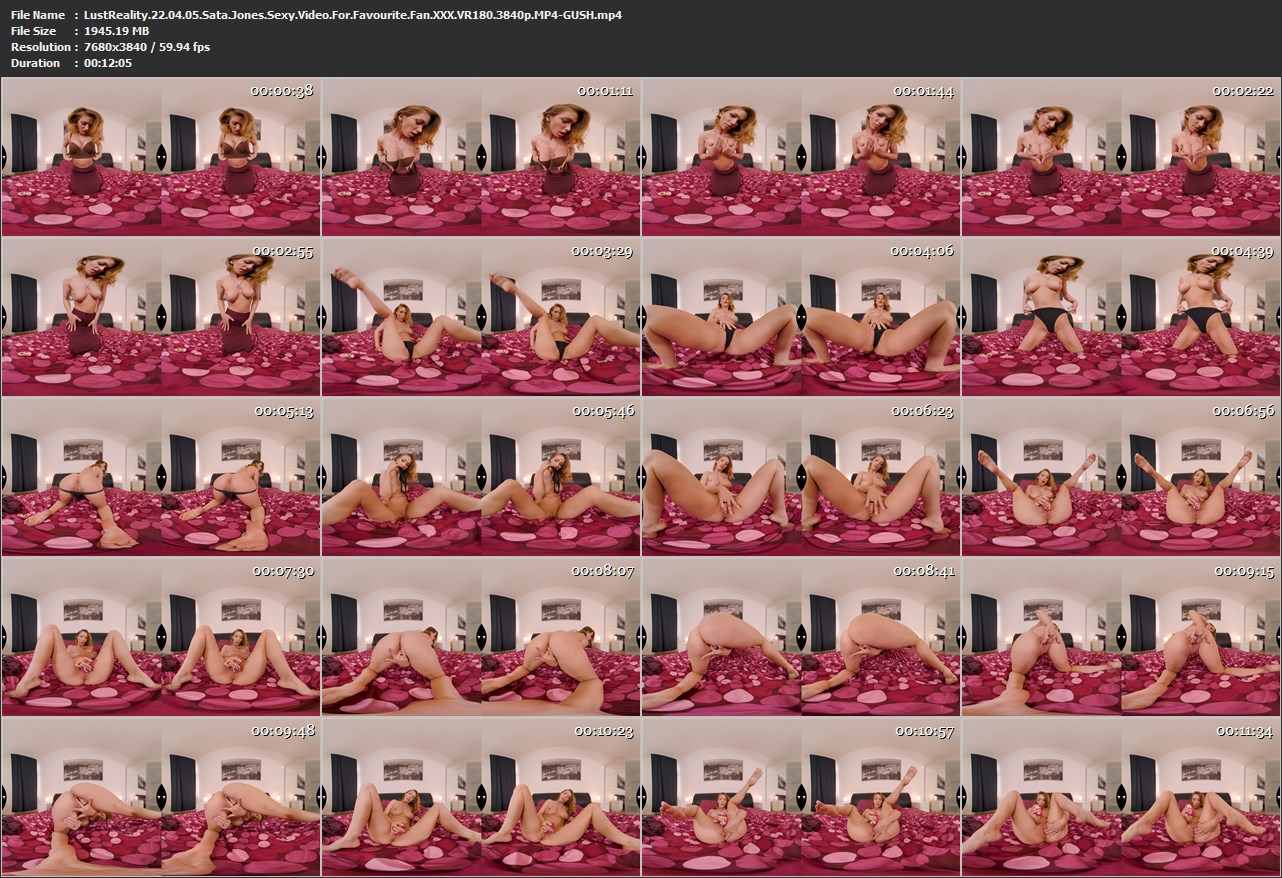
Task: Click the 'File Name' label
Action: 38,15
